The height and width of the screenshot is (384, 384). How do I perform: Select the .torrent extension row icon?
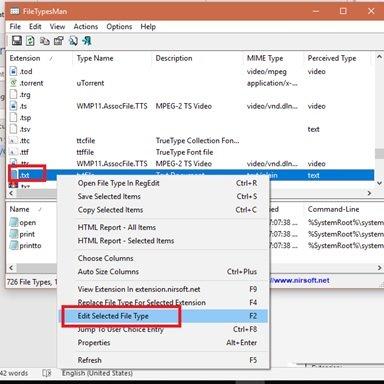click(x=13, y=83)
